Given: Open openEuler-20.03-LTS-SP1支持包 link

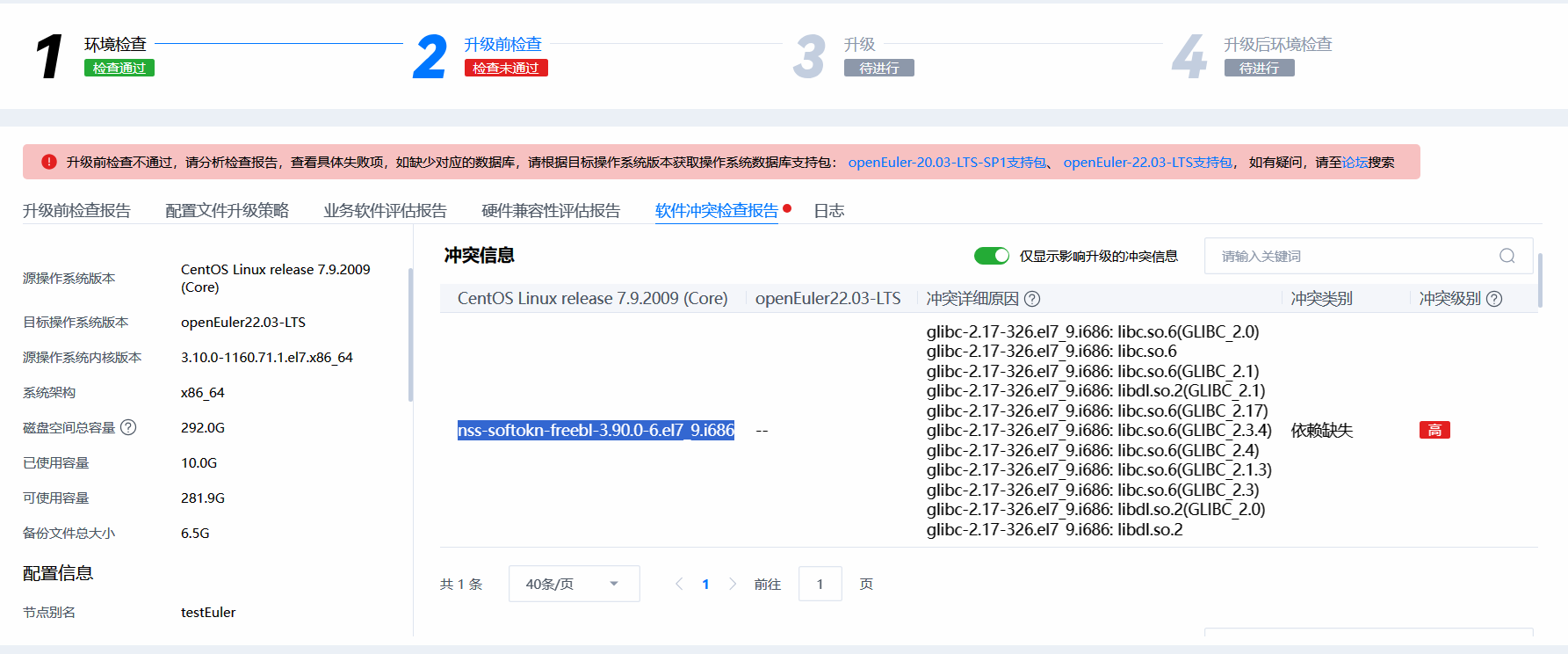Looking at the screenshot, I should (x=946, y=163).
